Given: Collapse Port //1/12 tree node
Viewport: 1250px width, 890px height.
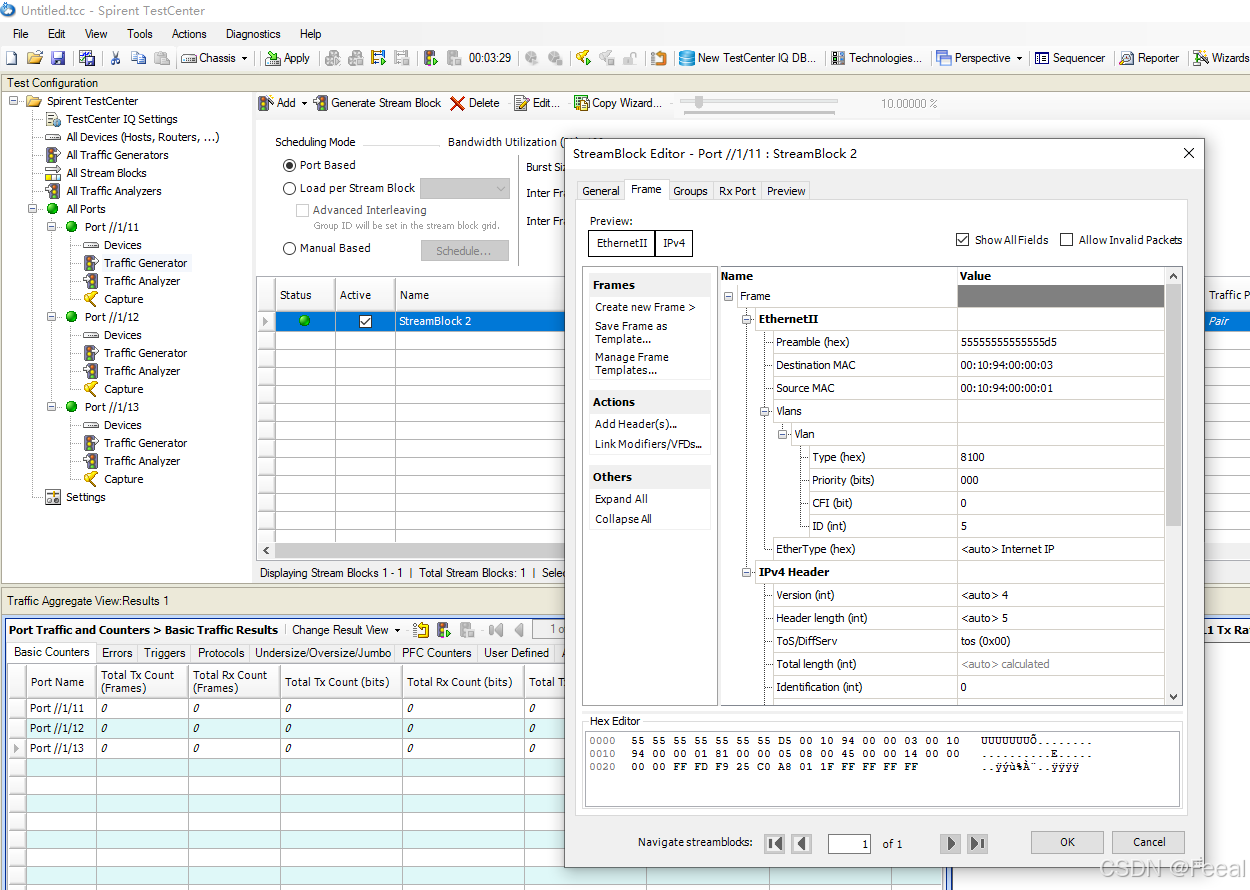Looking at the screenshot, I should coord(52,317).
